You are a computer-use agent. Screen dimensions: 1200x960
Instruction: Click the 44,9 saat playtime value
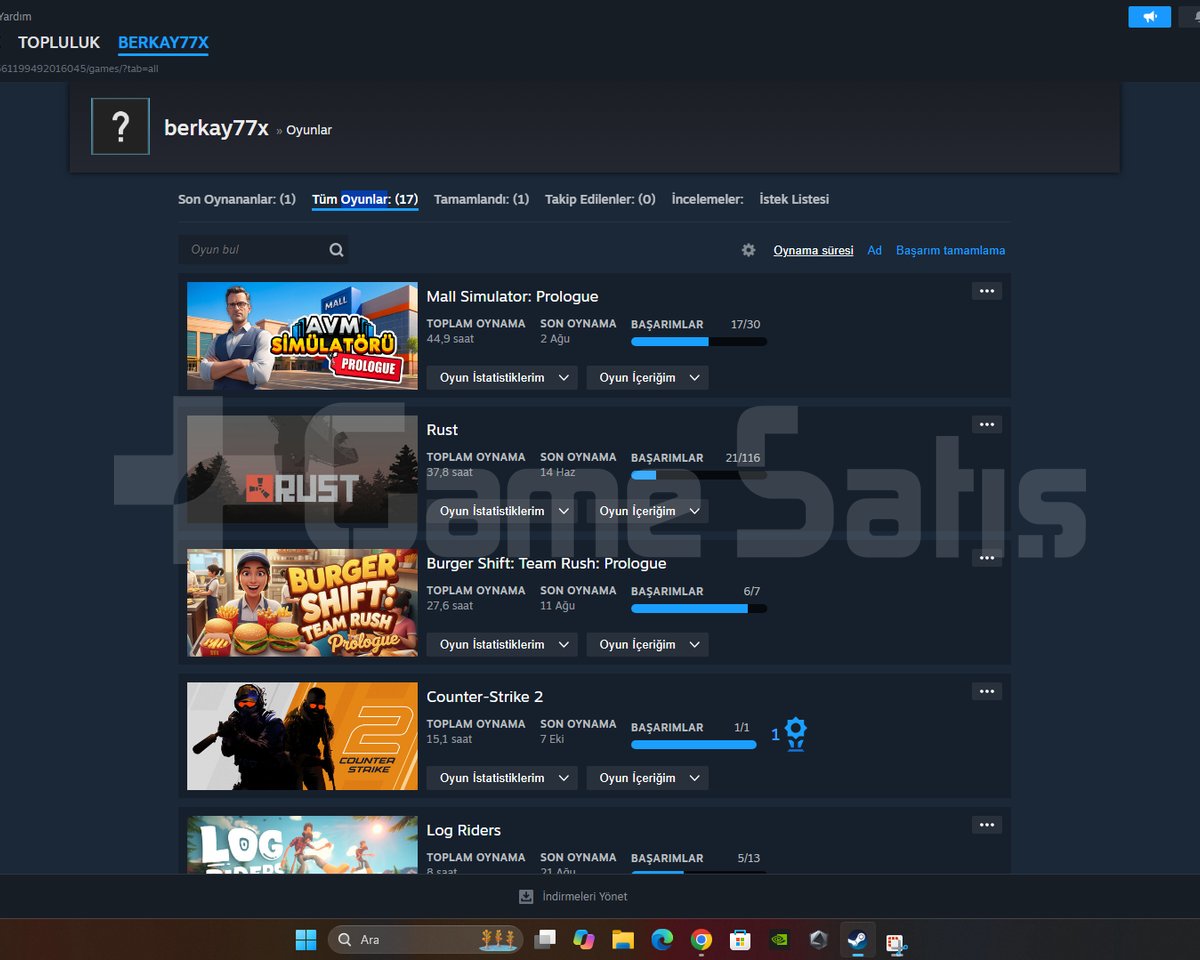click(x=450, y=339)
